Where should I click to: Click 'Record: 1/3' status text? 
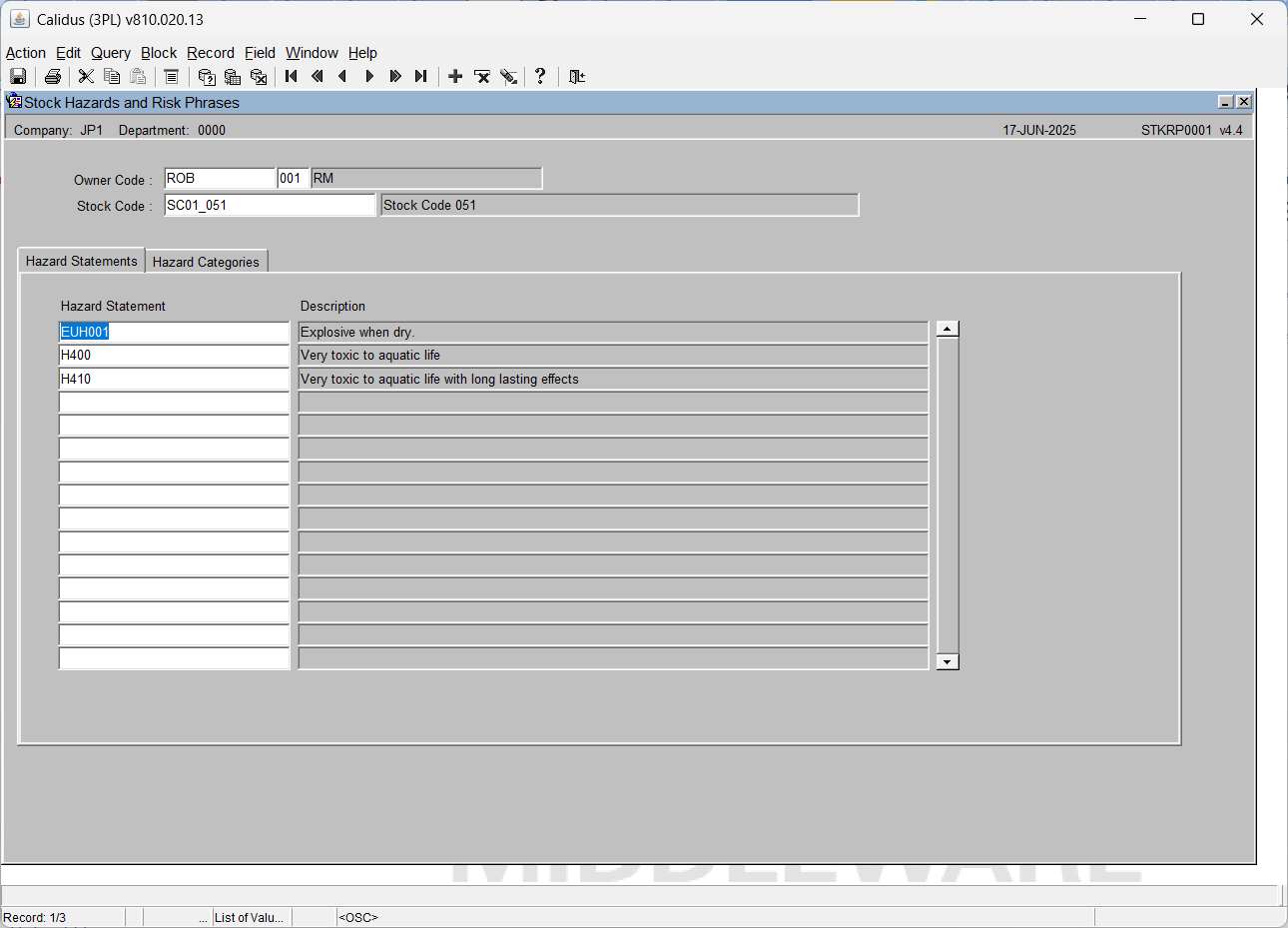click(35, 917)
